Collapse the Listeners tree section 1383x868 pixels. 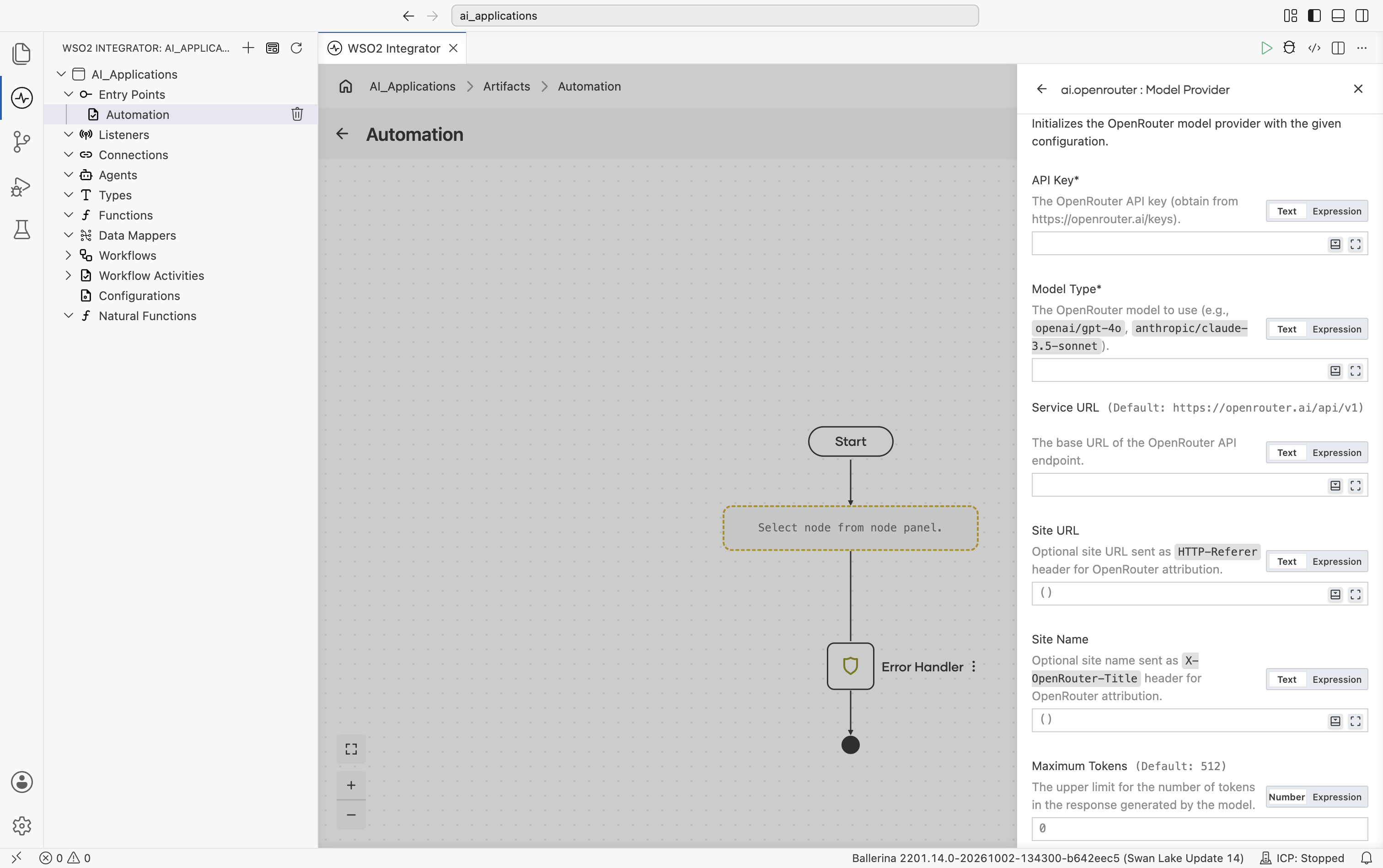(x=68, y=134)
